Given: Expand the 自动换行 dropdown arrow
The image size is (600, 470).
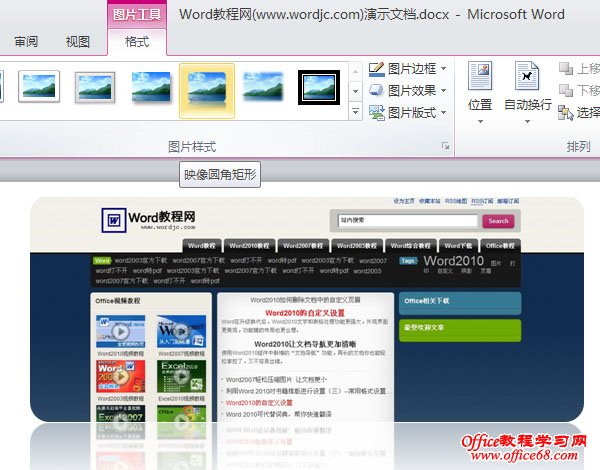Looking at the screenshot, I should [x=527, y=122].
